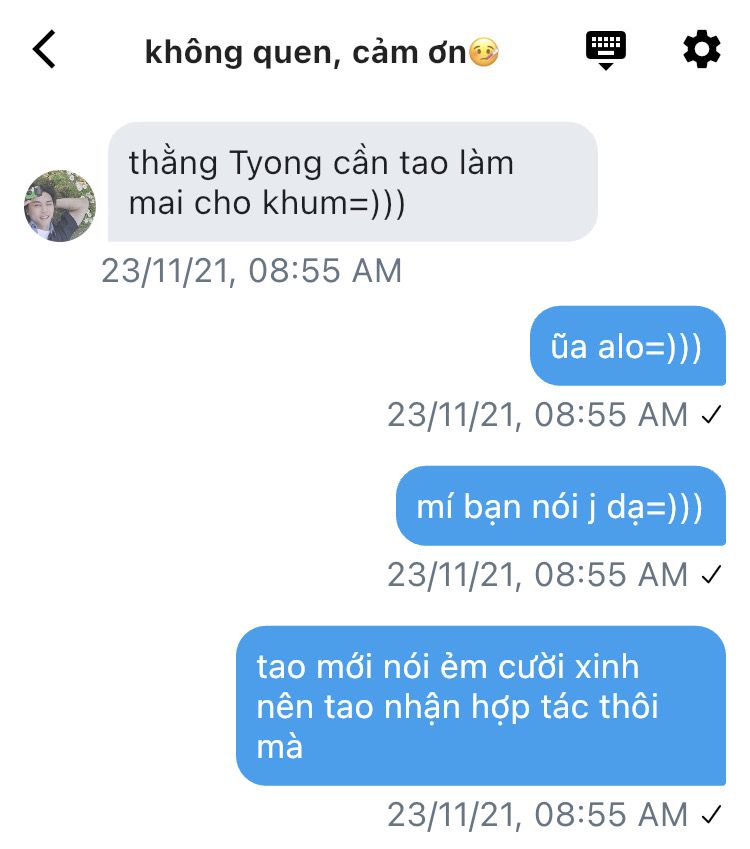
Task: Select the message 'tao mới nói ẻm cười xinh'
Action: (481, 706)
